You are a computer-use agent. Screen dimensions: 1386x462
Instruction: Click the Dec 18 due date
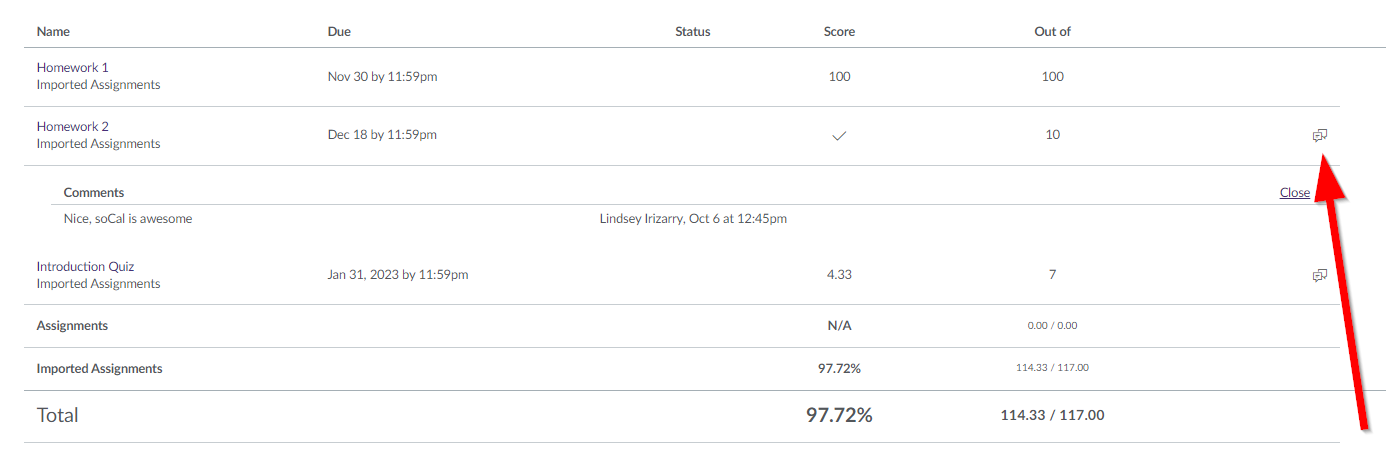[382, 135]
